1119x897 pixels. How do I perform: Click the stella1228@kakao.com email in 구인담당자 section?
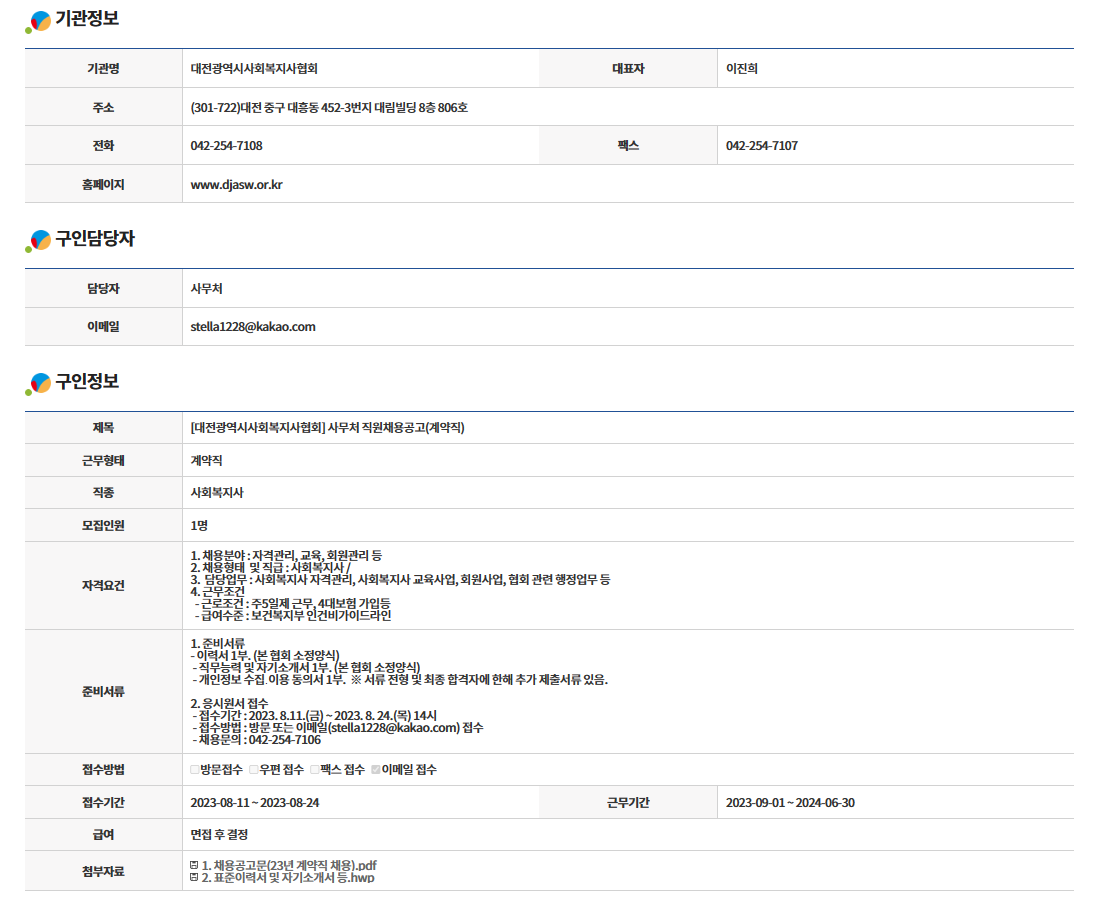[253, 327]
